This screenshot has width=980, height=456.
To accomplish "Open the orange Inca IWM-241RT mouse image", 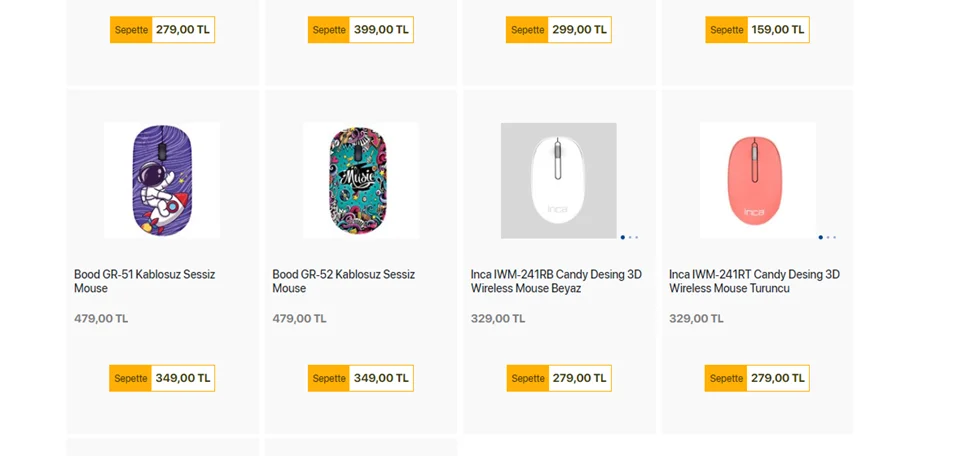I will [757, 180].
